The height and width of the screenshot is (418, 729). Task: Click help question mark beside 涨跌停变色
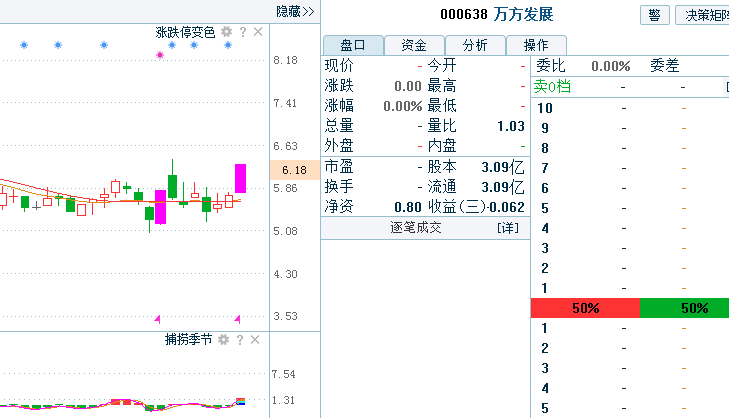tap(242, 32)
